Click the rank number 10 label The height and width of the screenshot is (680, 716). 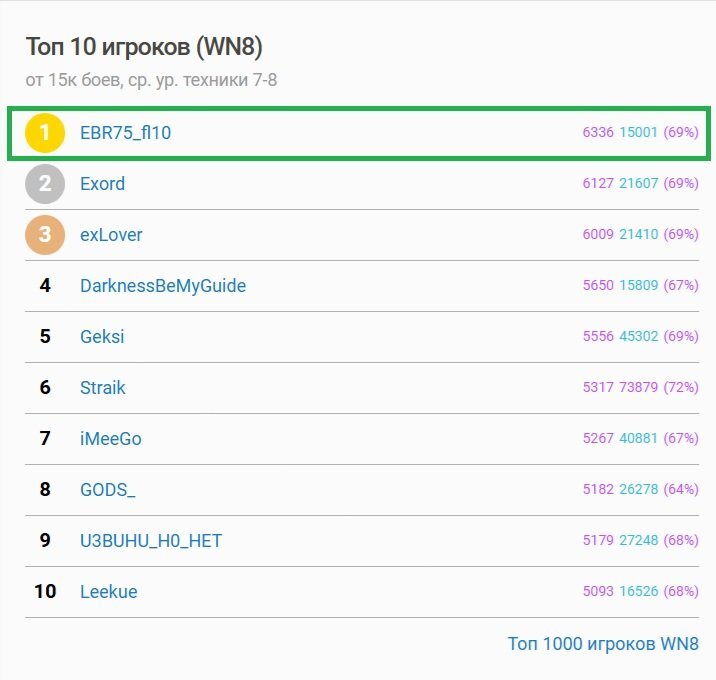click(x=45, y=591)
